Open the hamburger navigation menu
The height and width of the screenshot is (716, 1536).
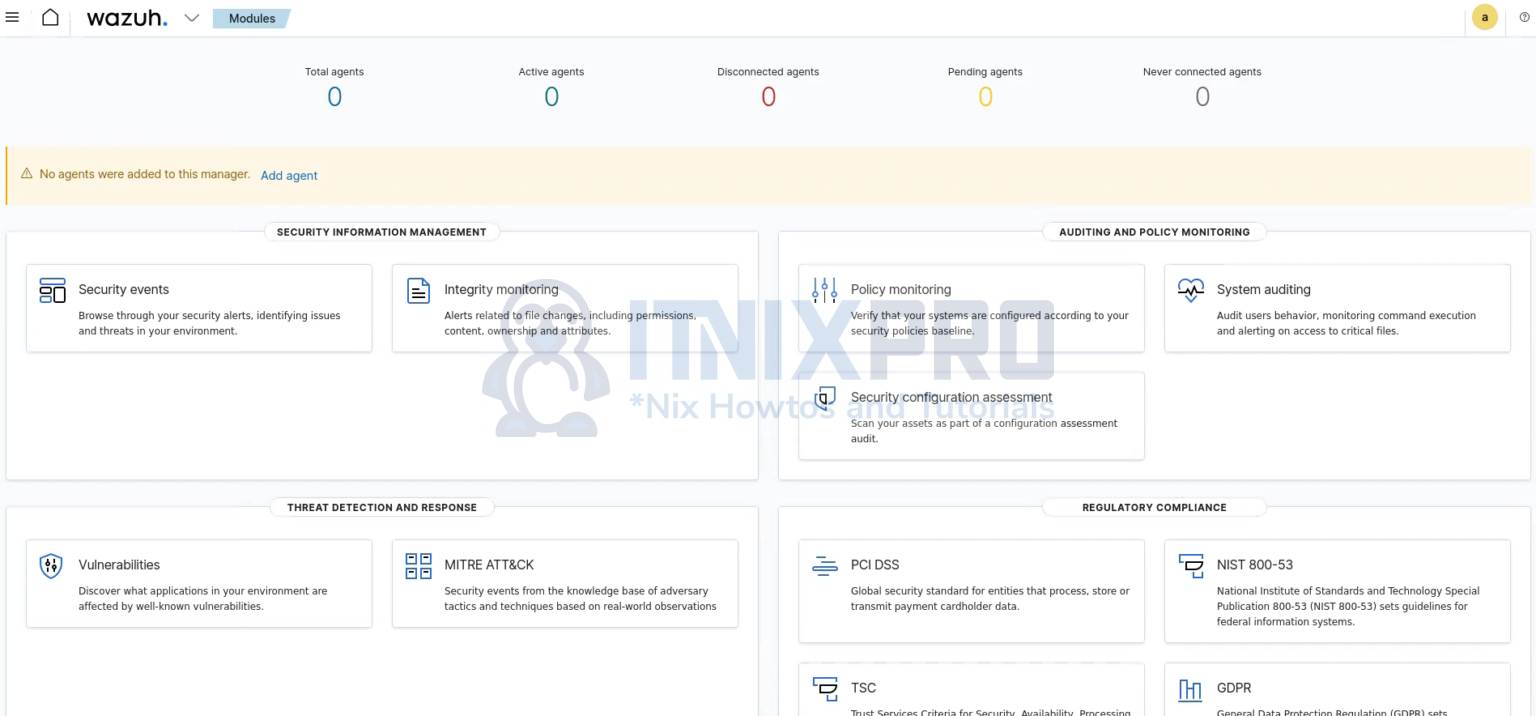point(13,17)
